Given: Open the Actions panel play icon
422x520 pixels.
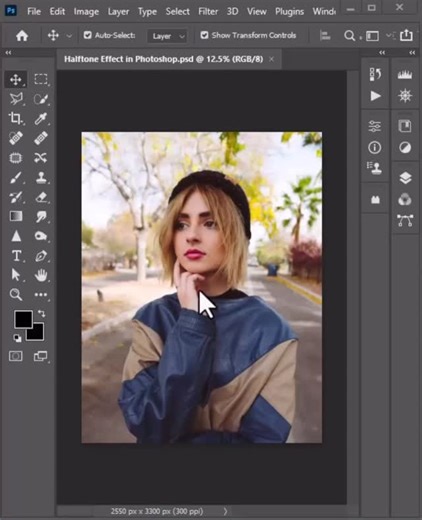Looking at the screenshot, I should pyautogui.click(x=375, y=96).
